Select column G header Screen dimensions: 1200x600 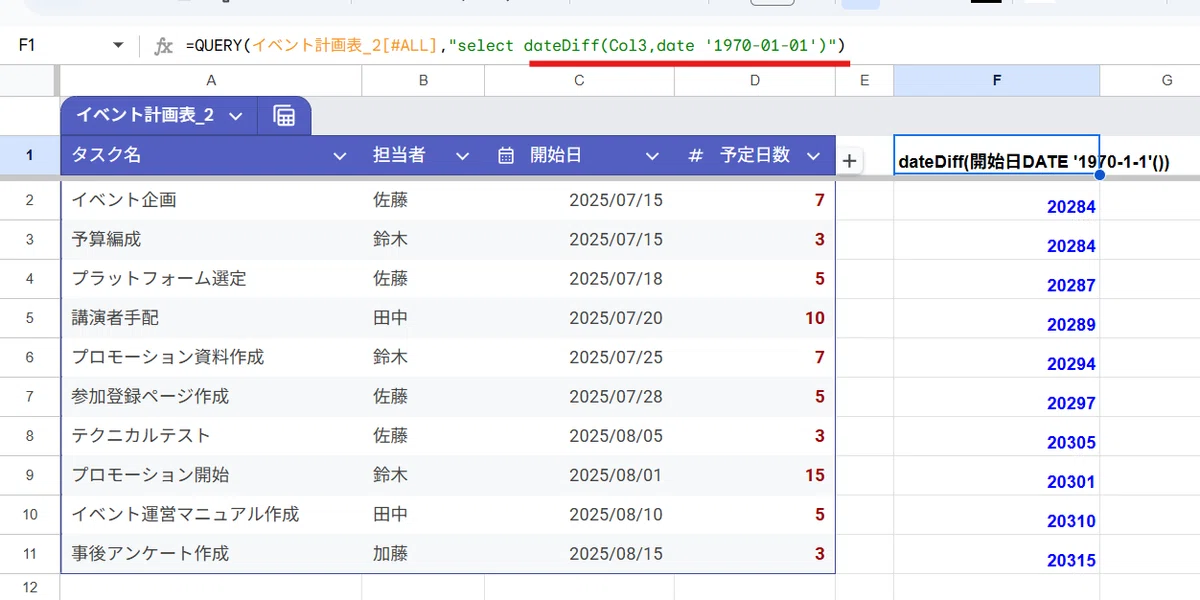tap(1166, 81)
